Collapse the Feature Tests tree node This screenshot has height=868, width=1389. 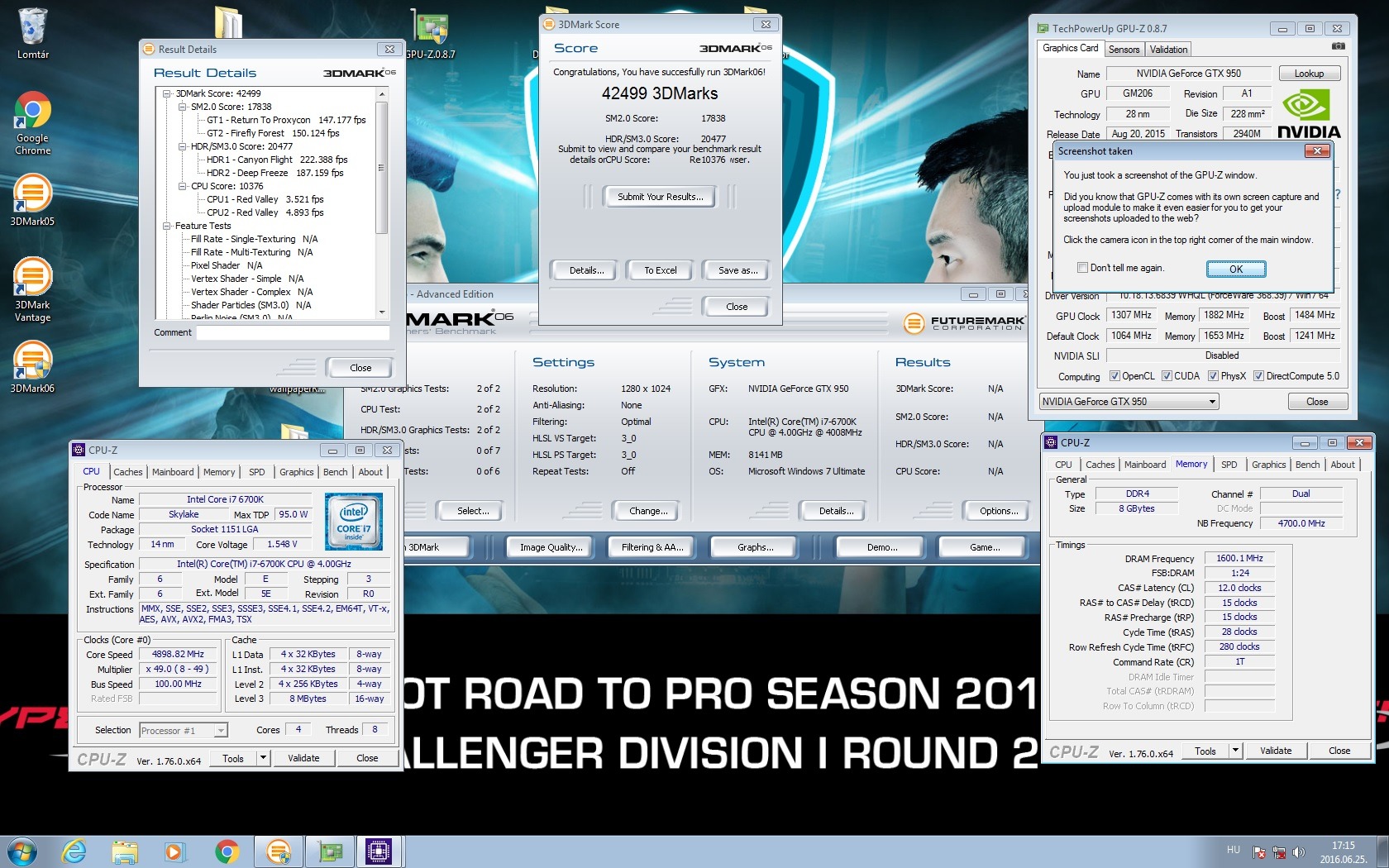pyautogui.click(x=167, y=226)
